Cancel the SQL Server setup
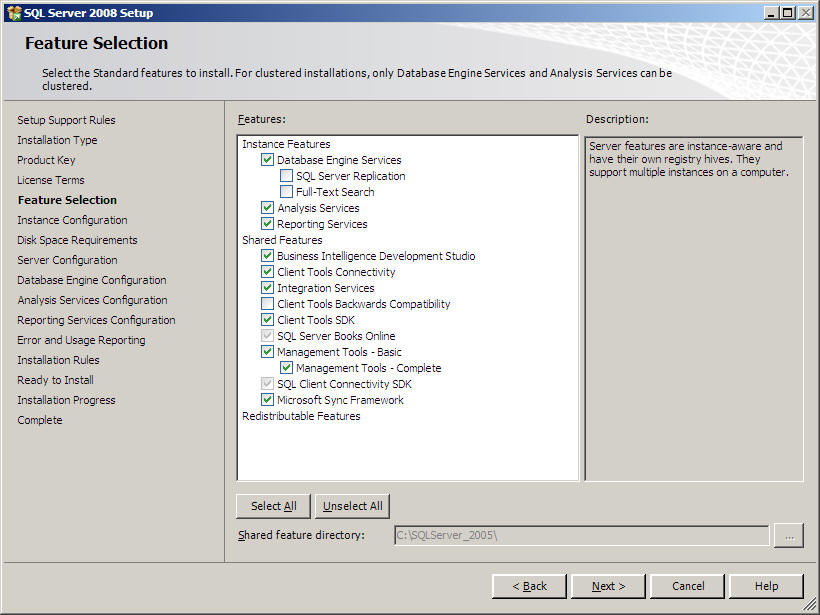Screen dimensions: 820x615 click(x=688, y=586)
